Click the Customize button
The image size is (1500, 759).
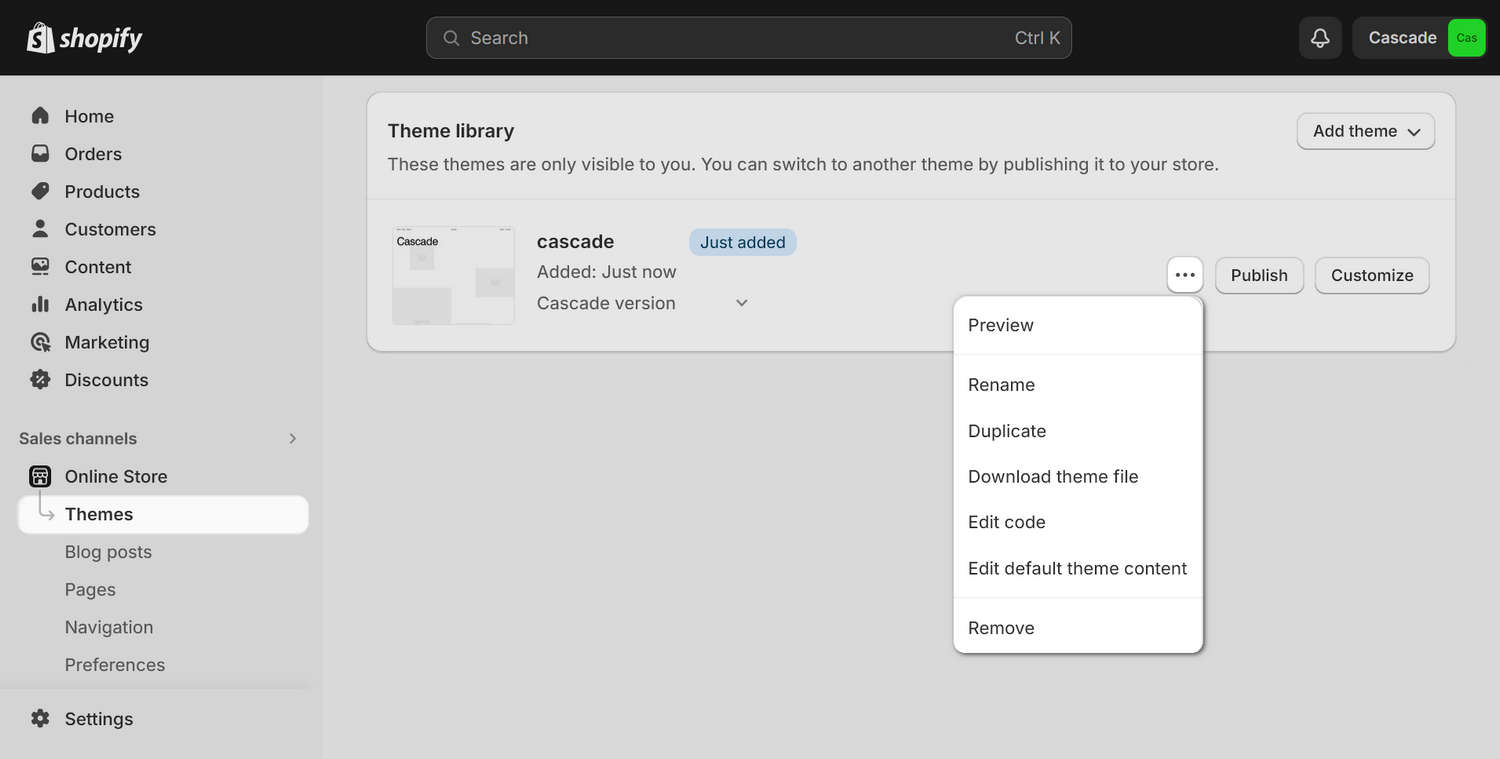[1372, 275]
